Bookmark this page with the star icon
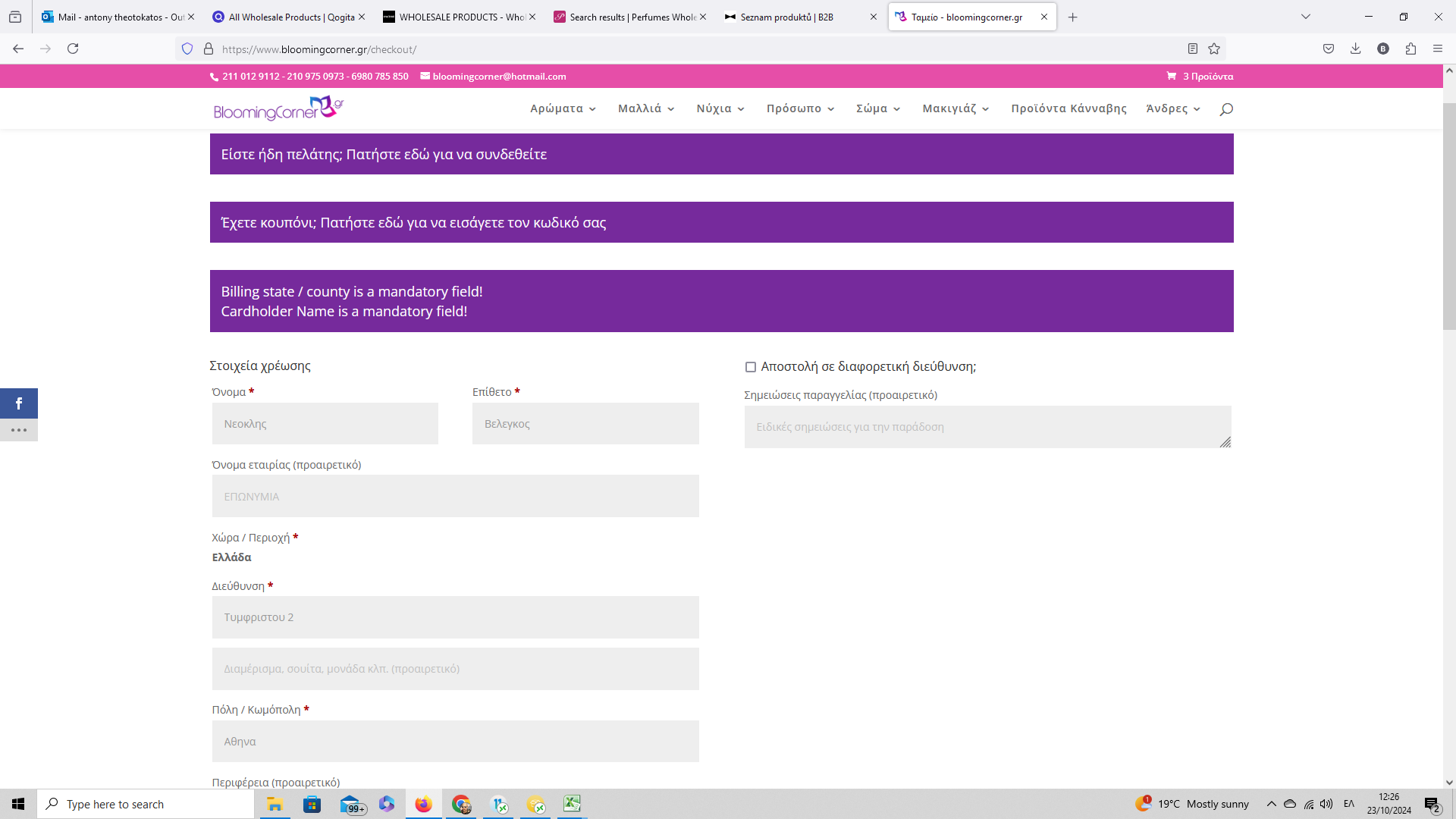 click(1214, 49)
